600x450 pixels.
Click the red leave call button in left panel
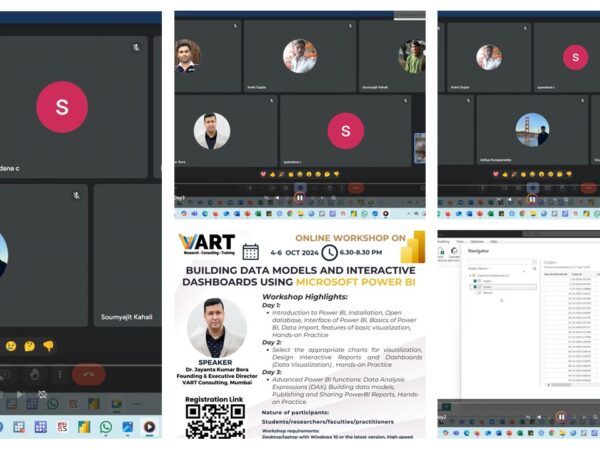[x=88, y=374]
